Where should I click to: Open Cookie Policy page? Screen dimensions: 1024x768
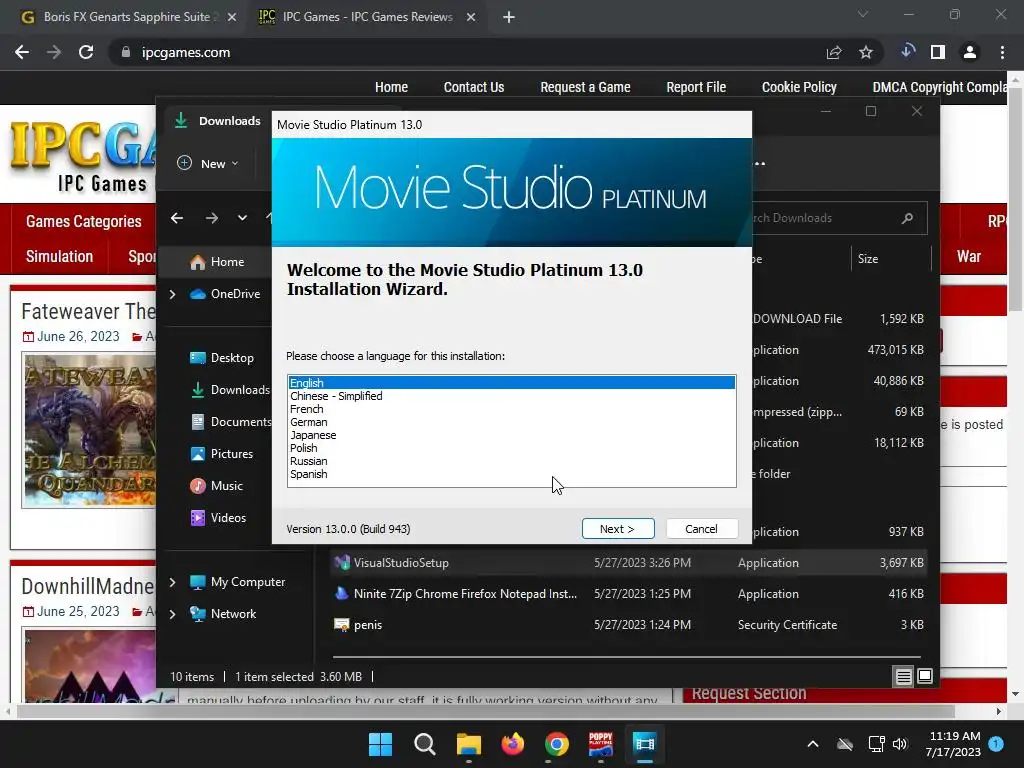pyautogui.click(x=799, y=87)
